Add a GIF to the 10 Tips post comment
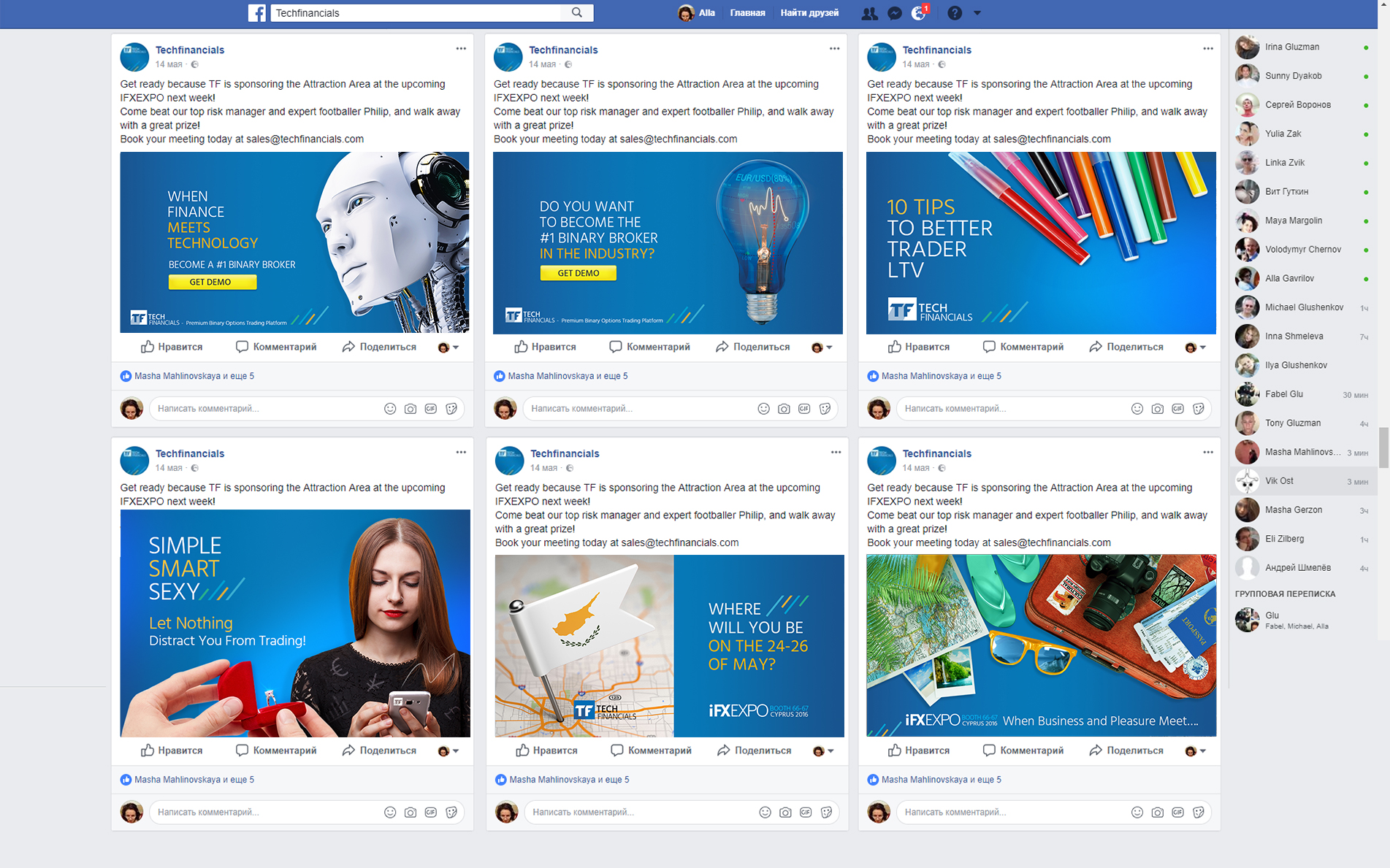 pos(1177,409)
